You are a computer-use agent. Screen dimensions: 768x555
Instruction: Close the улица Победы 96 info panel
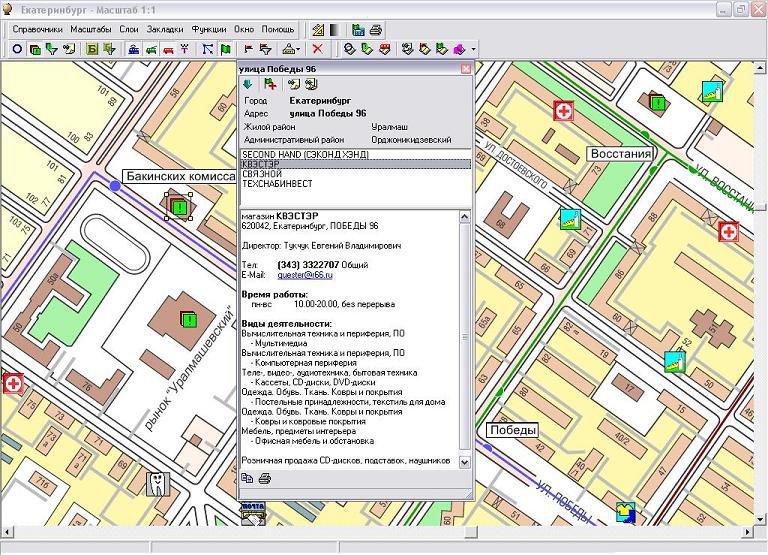coord(465,69)
